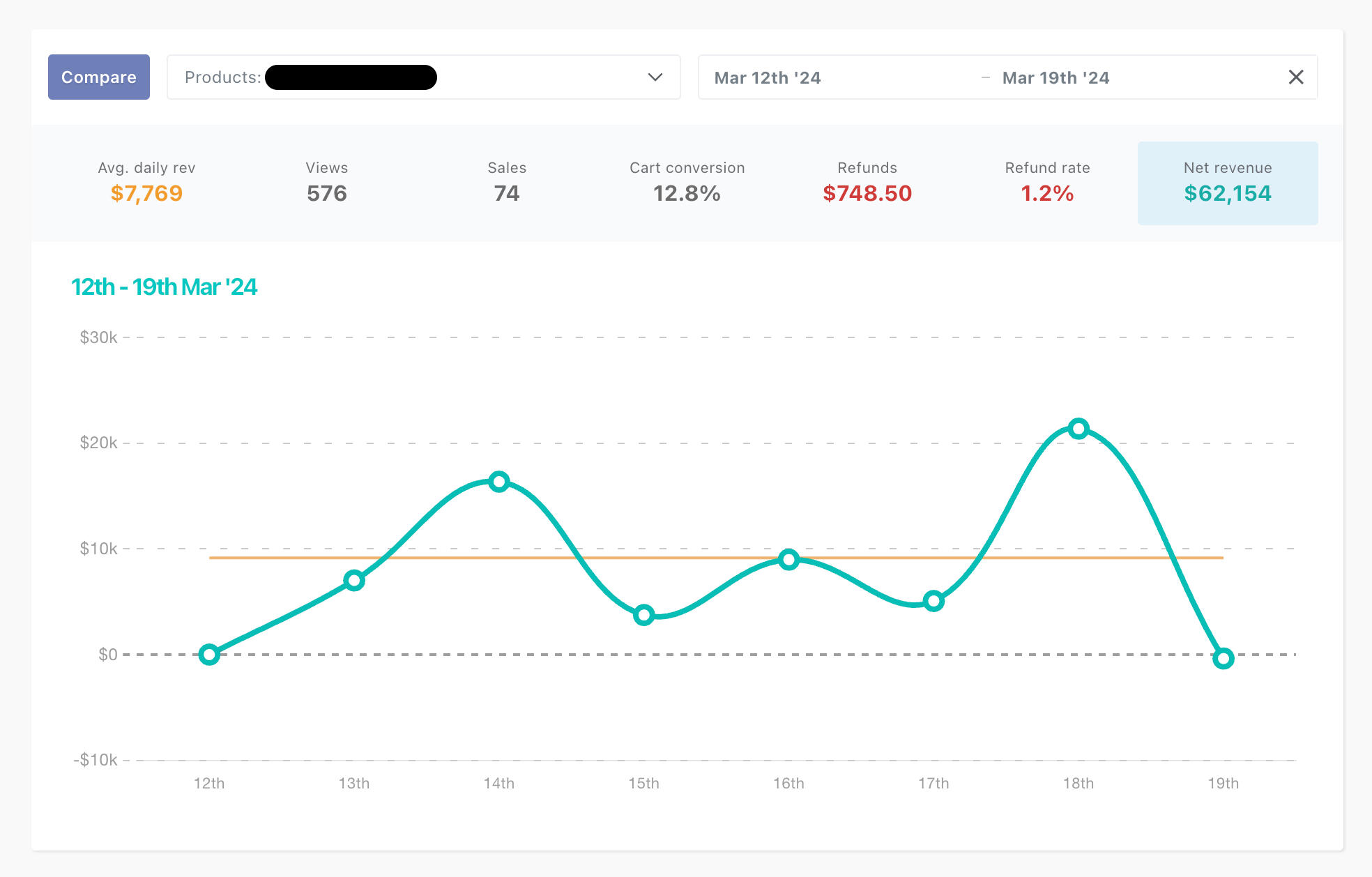Screen dimensions: 1372x877
Task: Click the Mar 19th '24 end date
Action: pyautogui.click(x=1055, y=77)
